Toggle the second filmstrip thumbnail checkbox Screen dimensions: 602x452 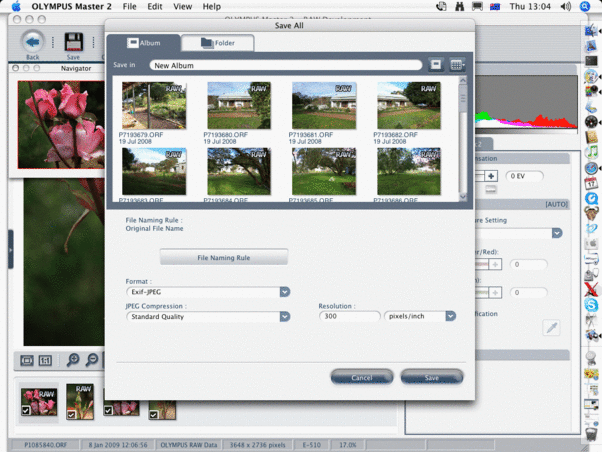[x=71, y=411]
